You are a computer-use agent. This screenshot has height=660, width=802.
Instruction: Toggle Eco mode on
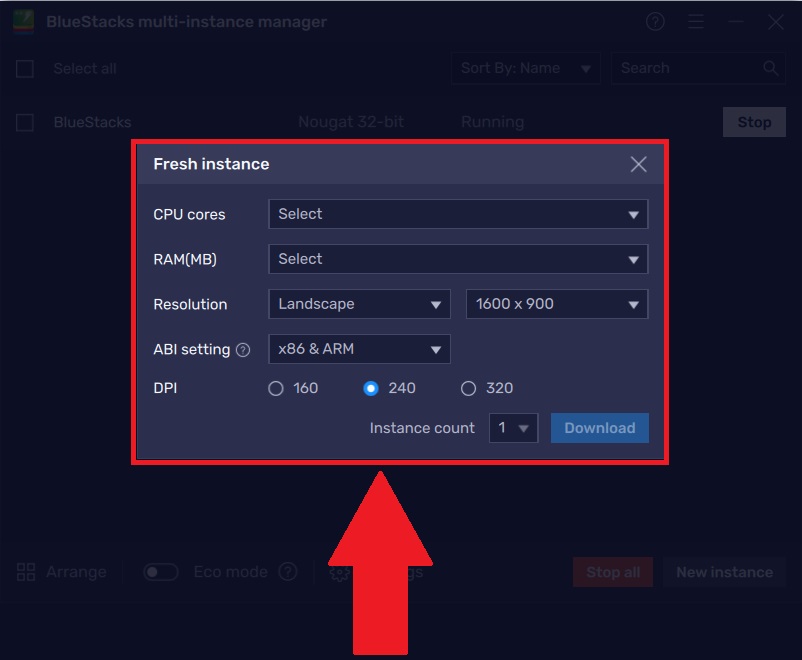(160, 572)
